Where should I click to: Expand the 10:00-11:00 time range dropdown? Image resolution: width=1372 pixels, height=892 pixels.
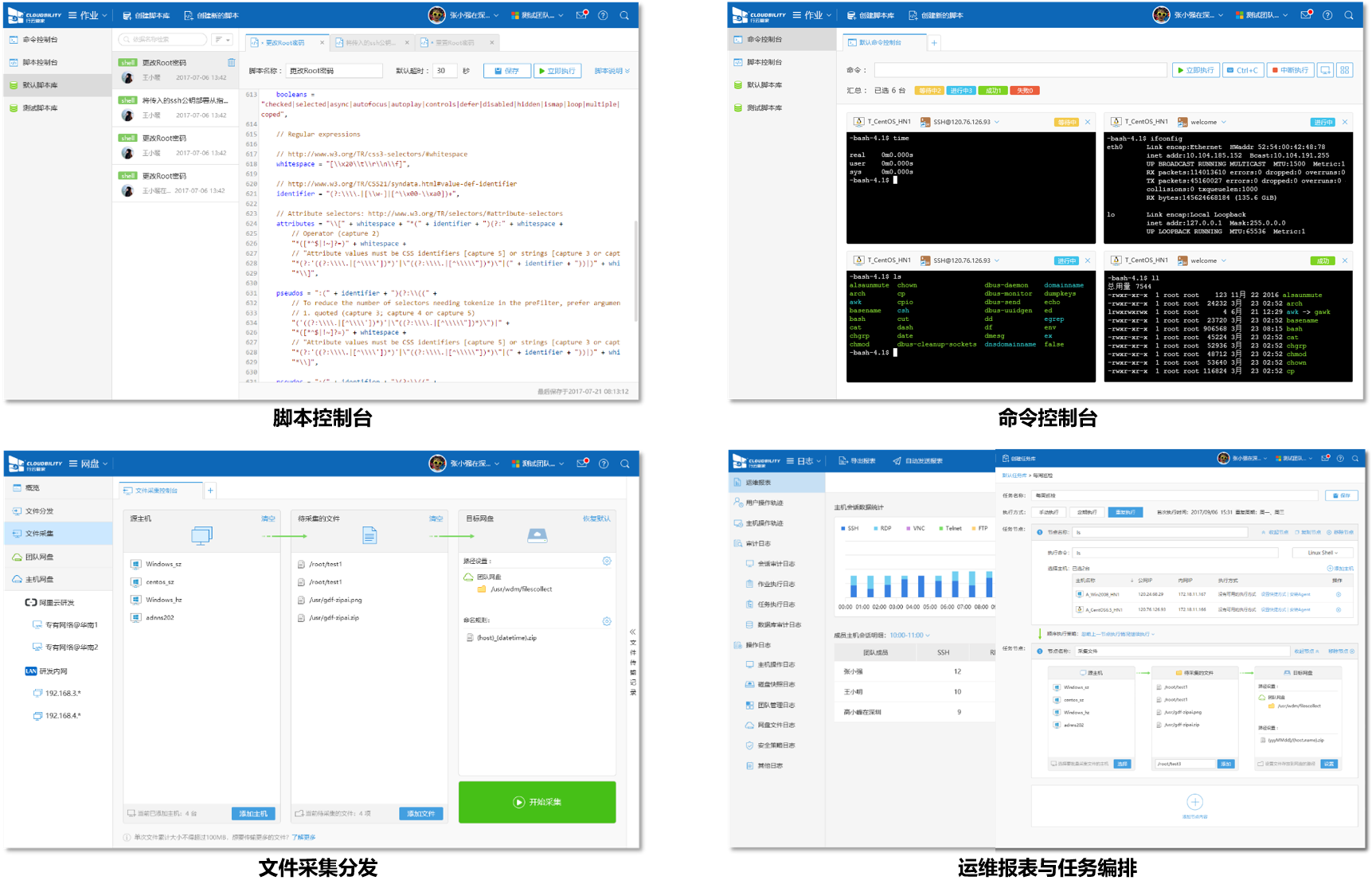(909, 636)
